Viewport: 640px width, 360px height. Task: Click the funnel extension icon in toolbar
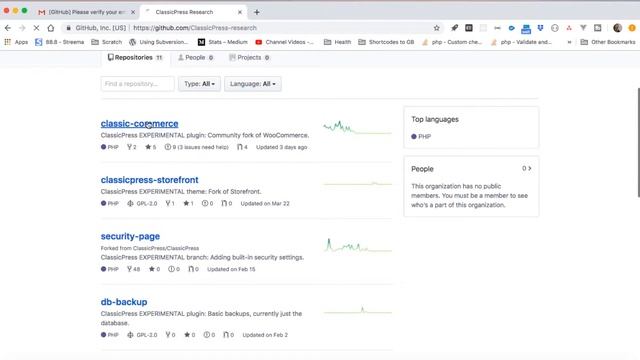pyautogui.click(x=583, y=28)
